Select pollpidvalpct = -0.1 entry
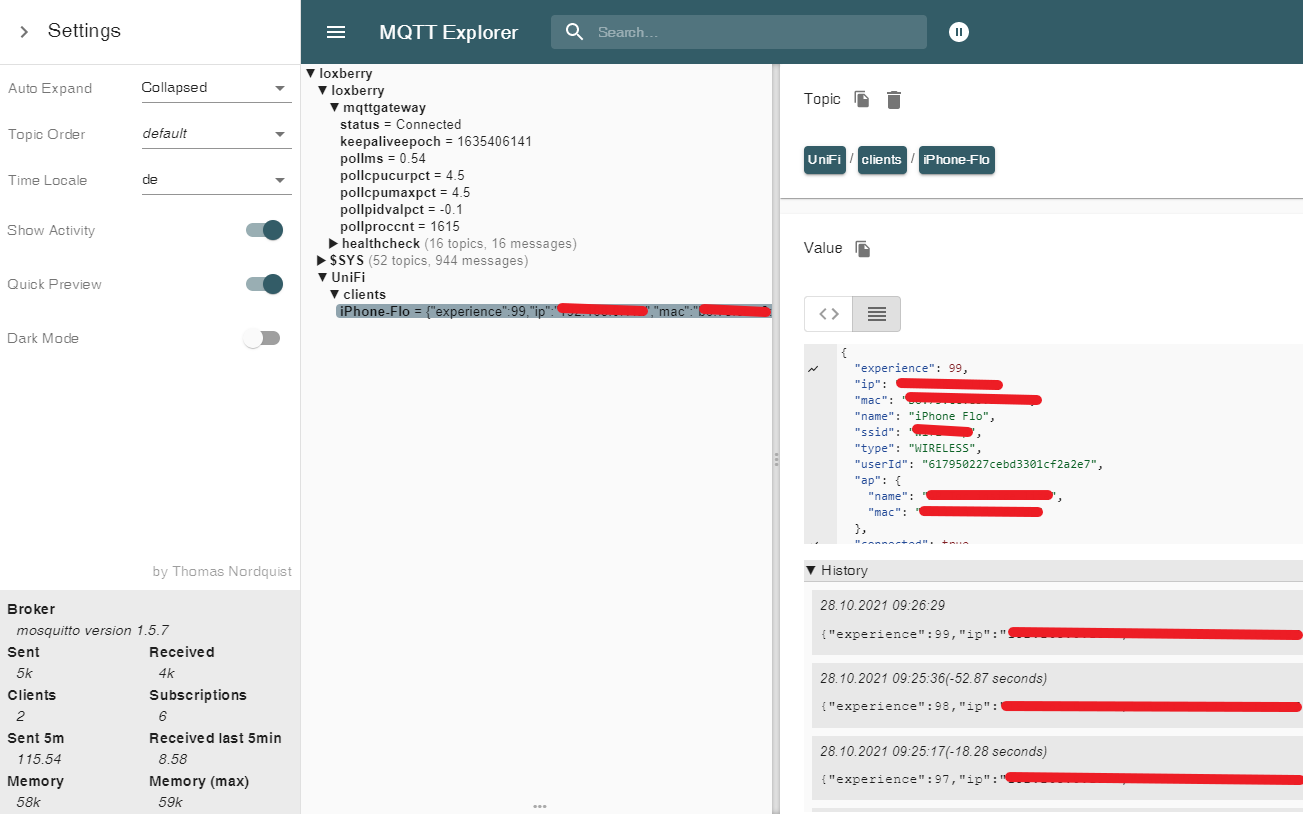The width and height of the screenshot is (1303, 814). pos(401,209)
